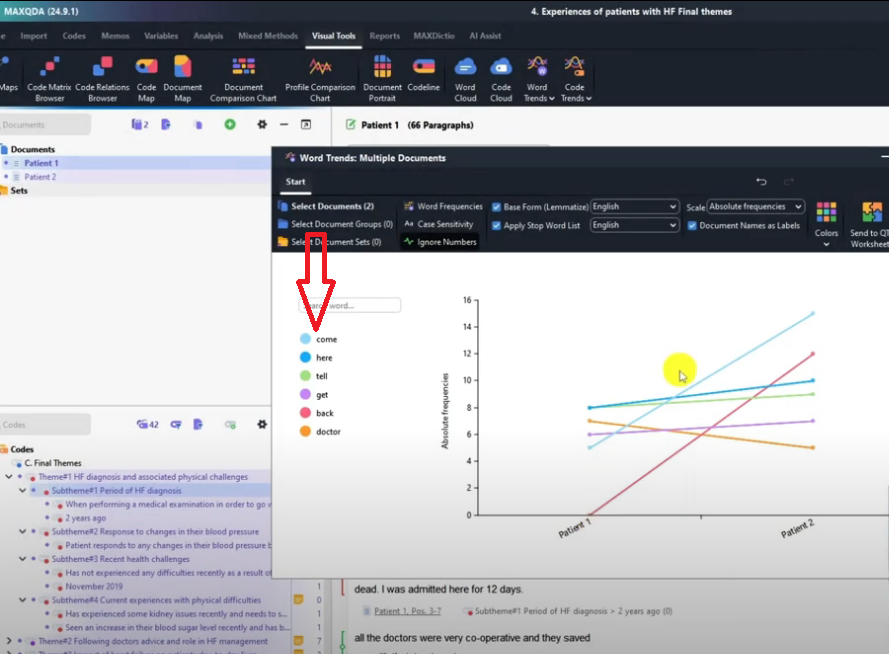The width and height of the screenshot is (889, 654).
Task: Redo in the Word Trends window
Action: [x=789, y=181]
